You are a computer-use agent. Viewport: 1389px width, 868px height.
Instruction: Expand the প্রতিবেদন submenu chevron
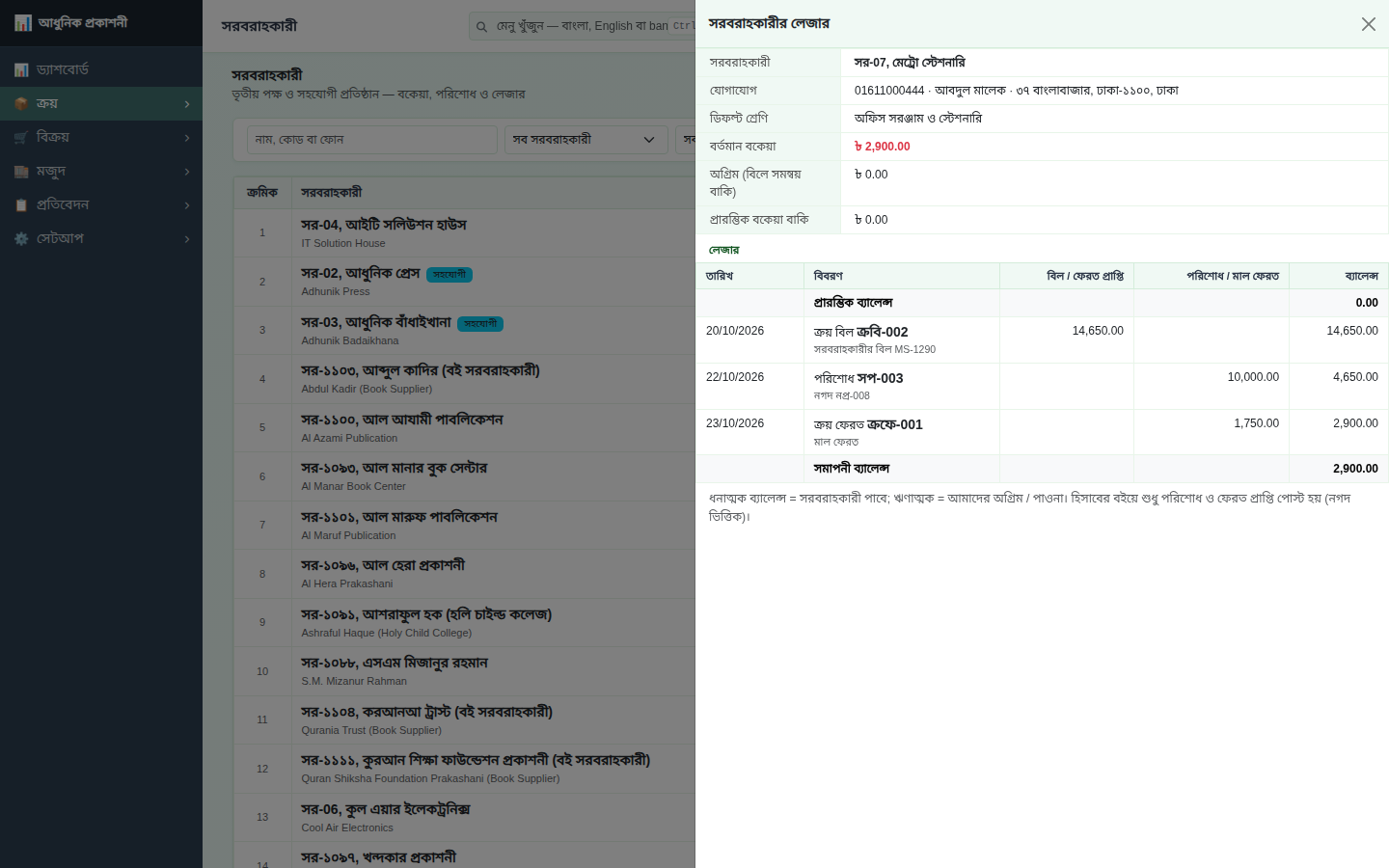187,205
